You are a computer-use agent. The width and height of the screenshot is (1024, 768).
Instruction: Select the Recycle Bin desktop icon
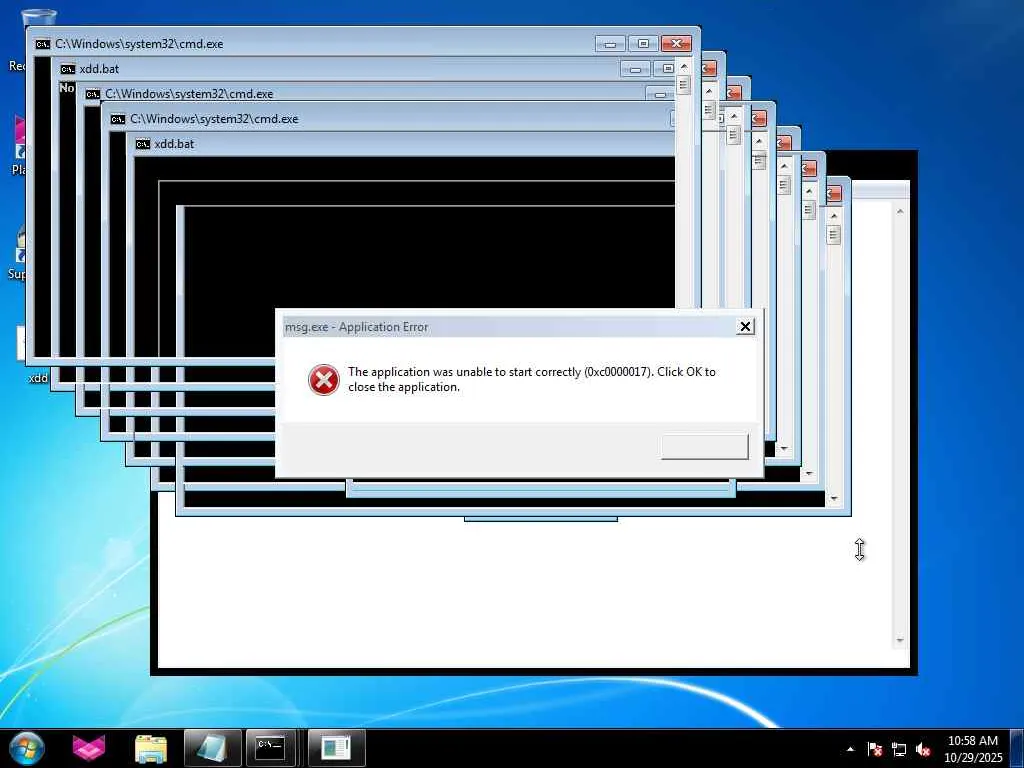pos(39,18)
